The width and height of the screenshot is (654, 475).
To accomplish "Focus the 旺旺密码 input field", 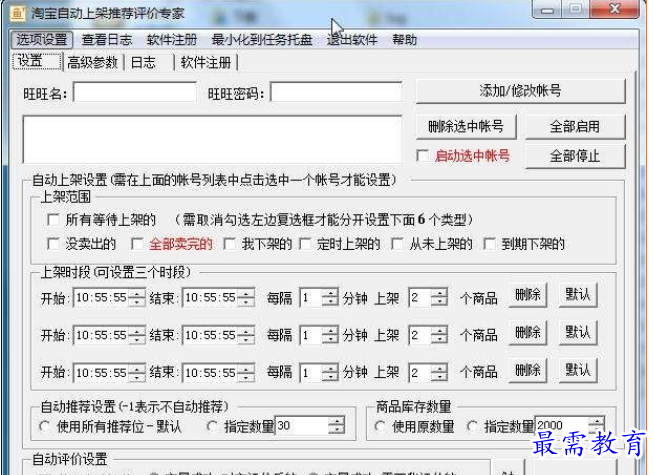I will (x=336, y=92).
